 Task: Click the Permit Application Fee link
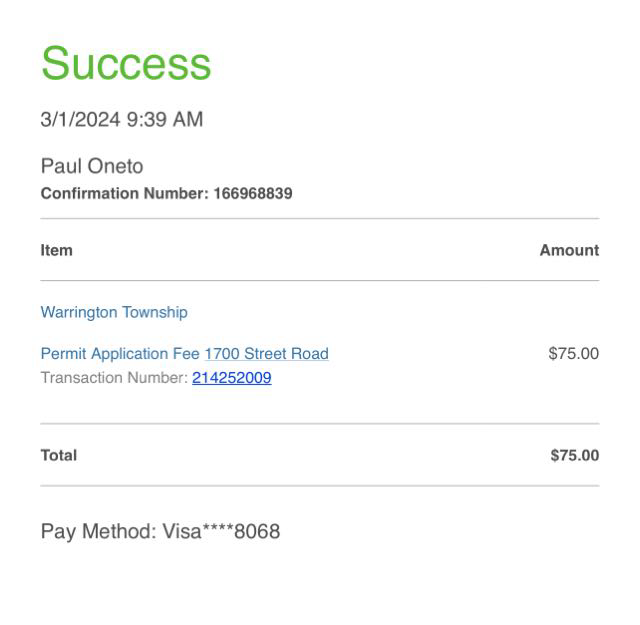tap(120, 354)
